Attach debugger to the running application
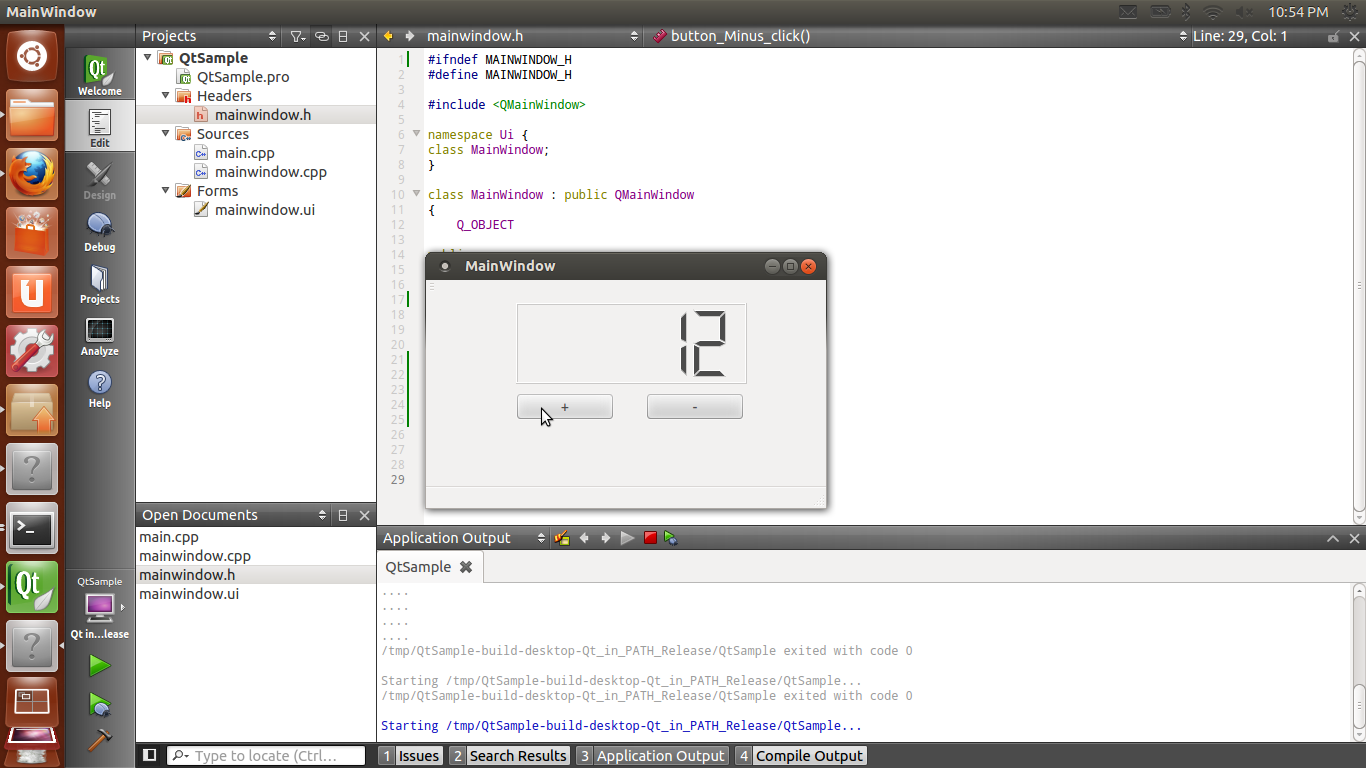This screenshot has height=768, width=1366. [x=671, y=538]
